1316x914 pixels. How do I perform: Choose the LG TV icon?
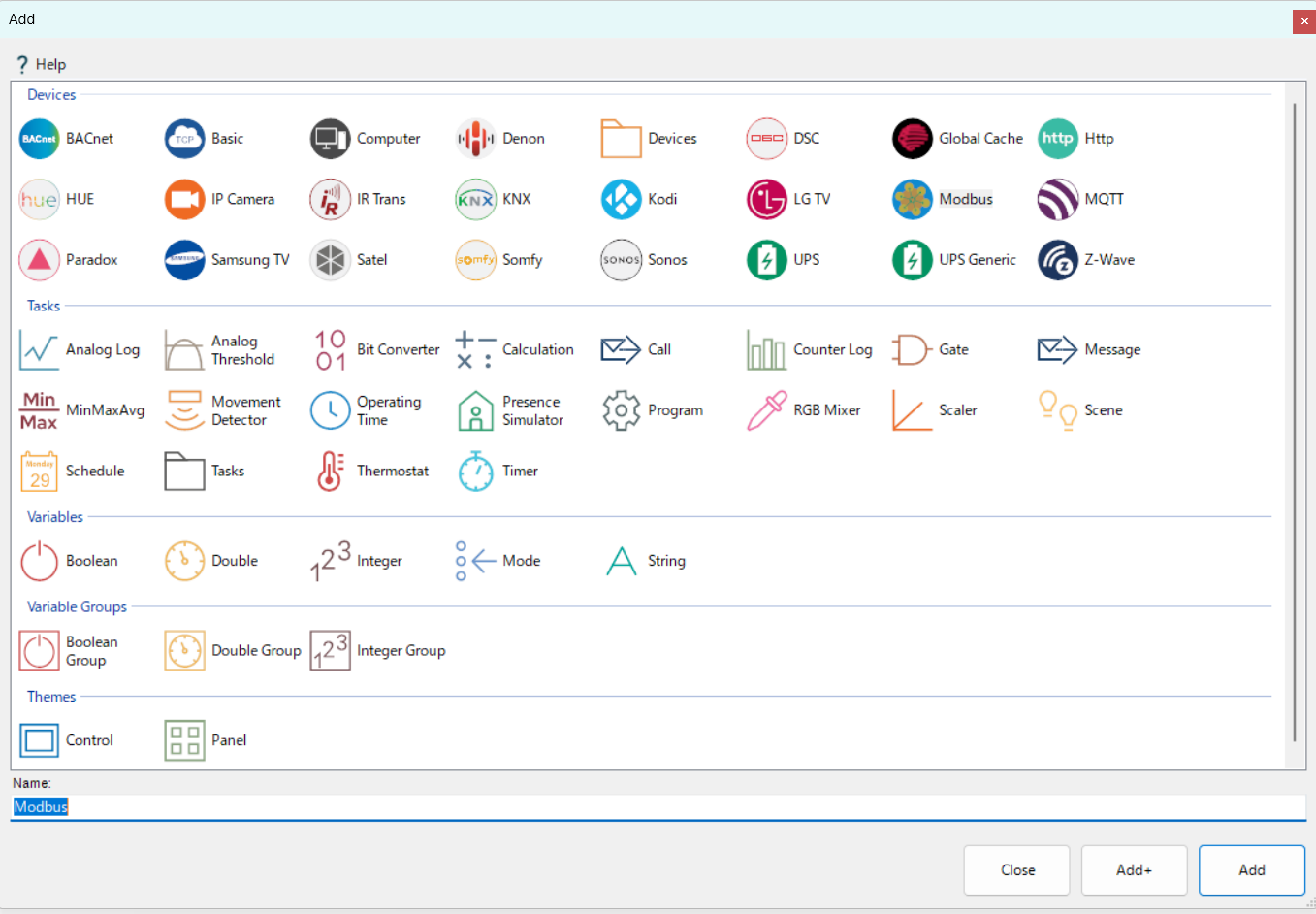767,199
